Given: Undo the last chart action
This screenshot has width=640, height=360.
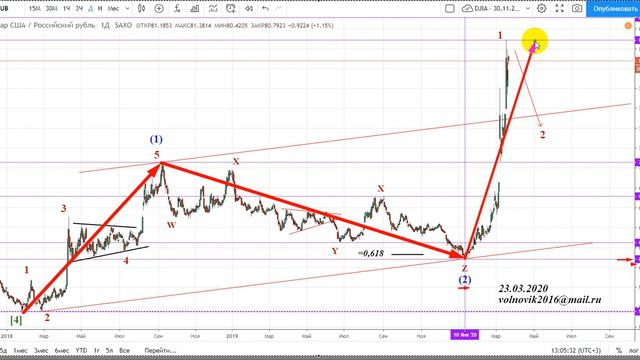Looking at the screenshot, I should [x=265, y=8].
